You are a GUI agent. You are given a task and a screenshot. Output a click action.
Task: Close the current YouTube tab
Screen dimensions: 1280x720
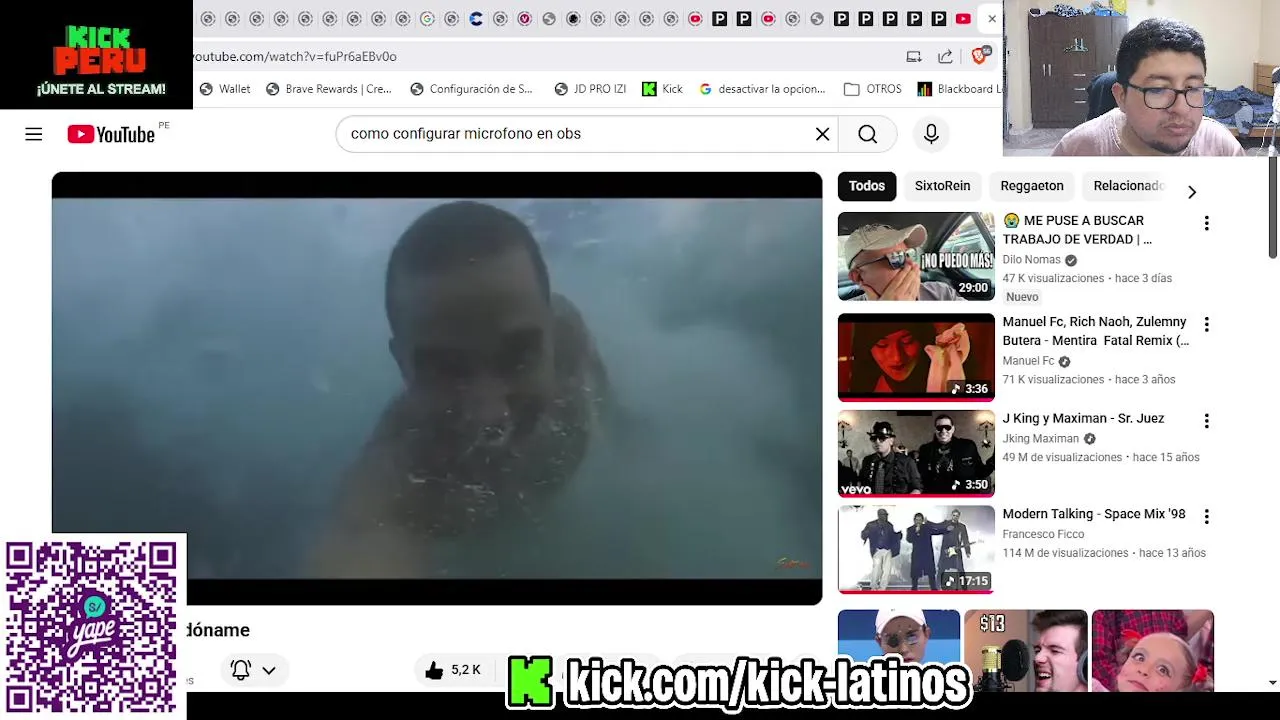click(991, 19)
